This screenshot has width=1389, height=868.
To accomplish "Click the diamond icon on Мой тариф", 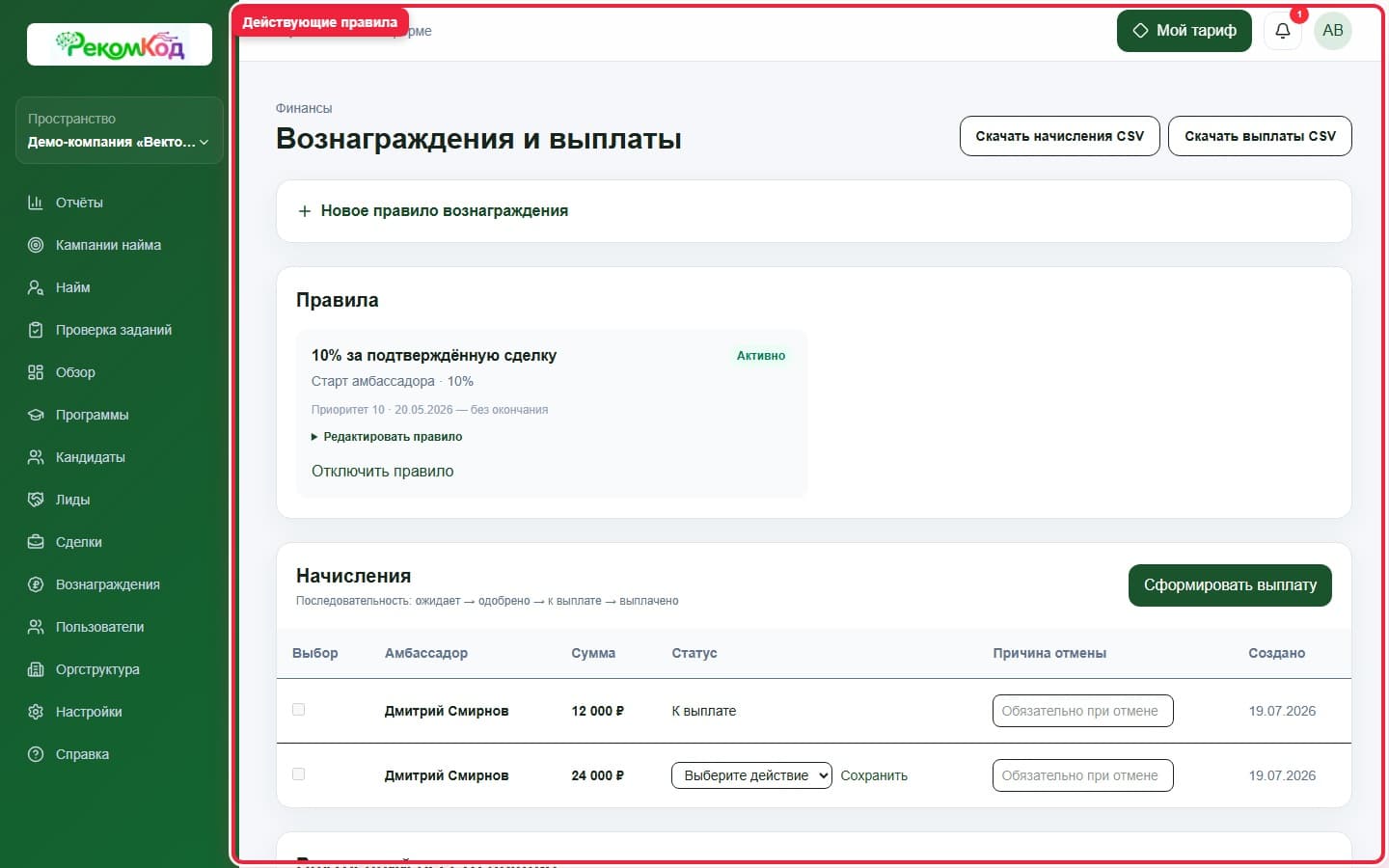I will pyautogui.click(x=1140, y=31).
